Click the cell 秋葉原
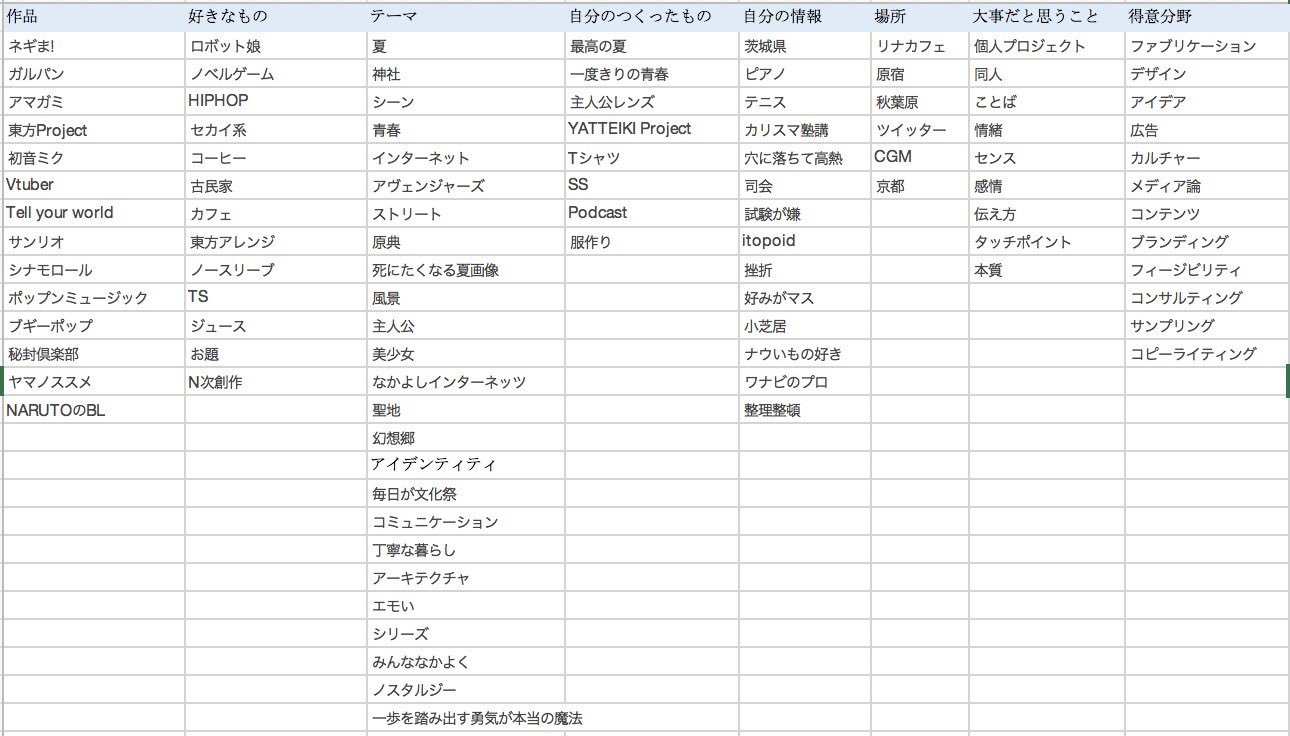The width and height of the screenshot is (1290, 736). (919, 102)
